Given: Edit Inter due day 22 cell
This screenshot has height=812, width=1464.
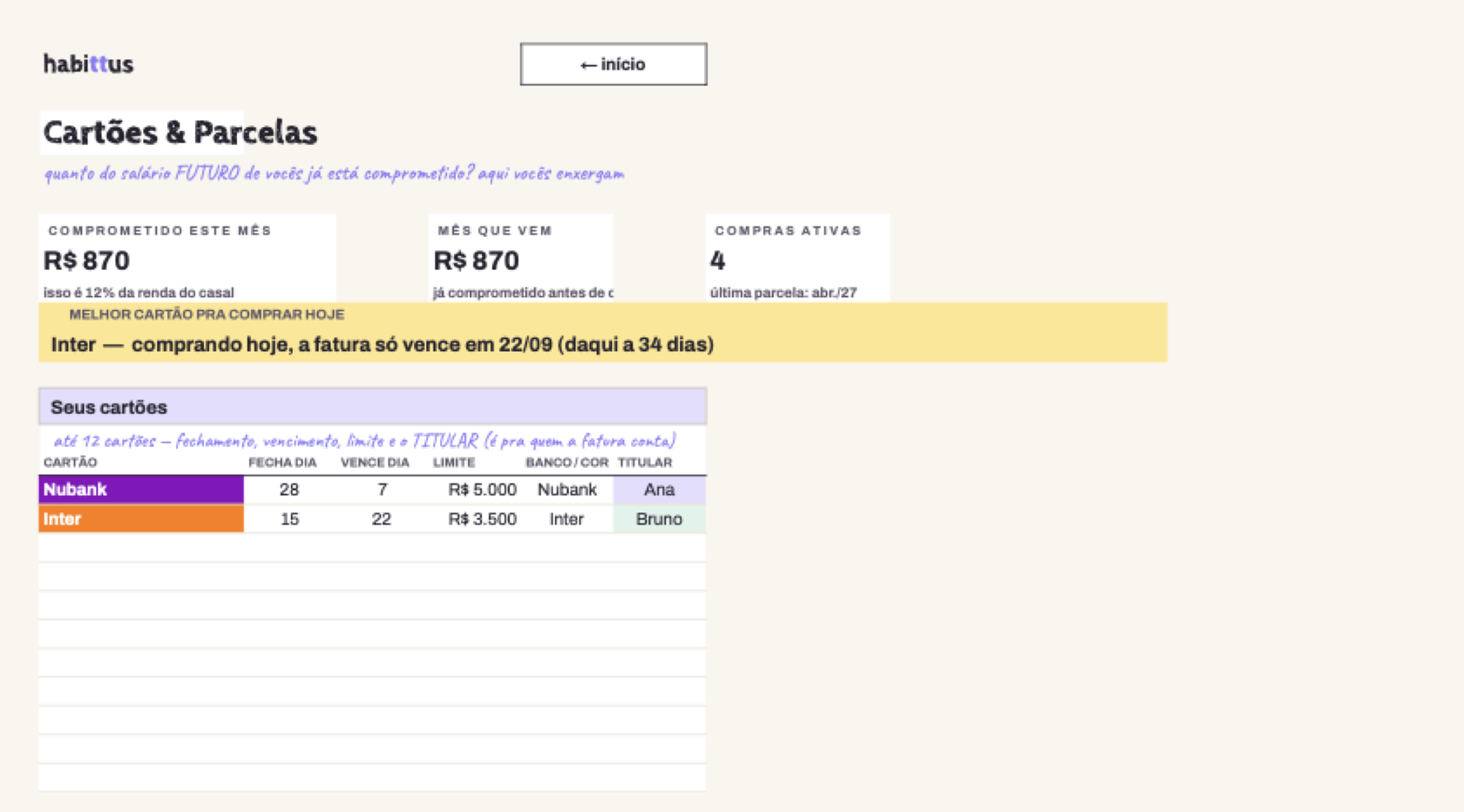Looking at the screenshot, I should pyautogui.click(x=382, y=519).
